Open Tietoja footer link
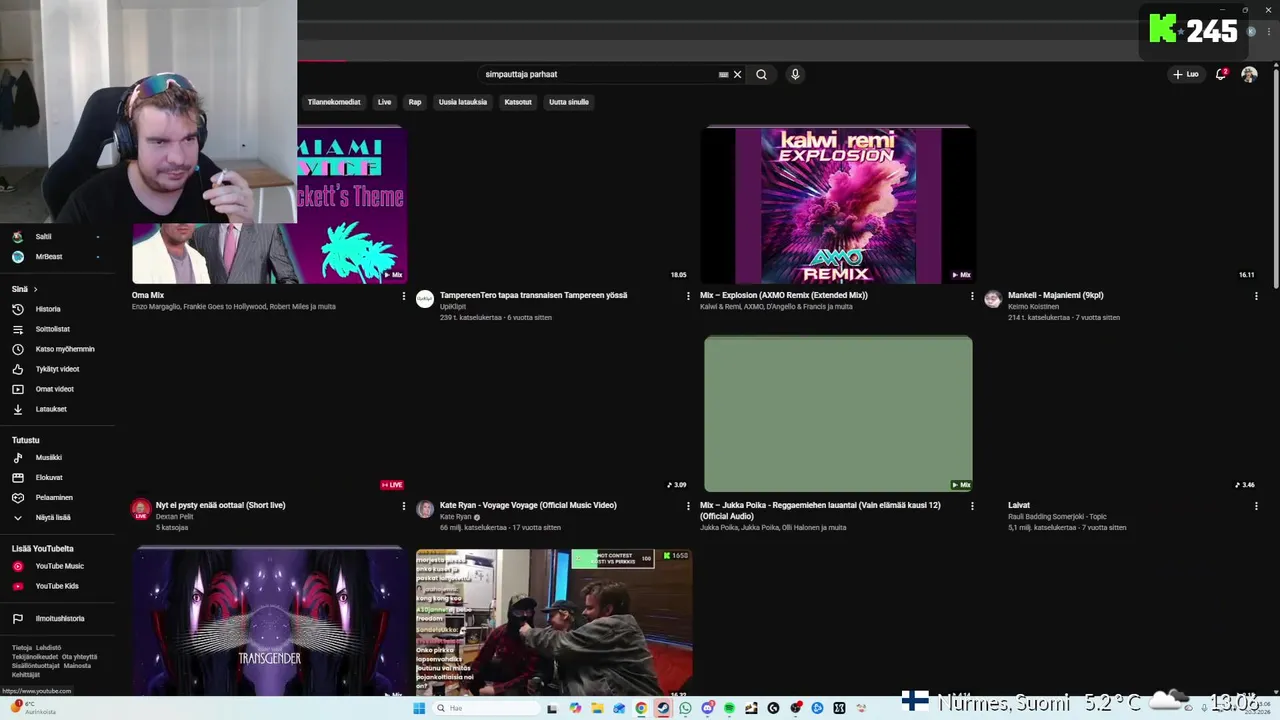 click(x=22, y=648)
